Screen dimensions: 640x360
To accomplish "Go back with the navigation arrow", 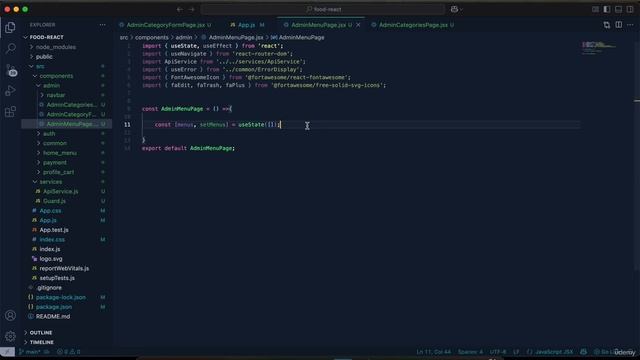I will (x=180, y=9).
